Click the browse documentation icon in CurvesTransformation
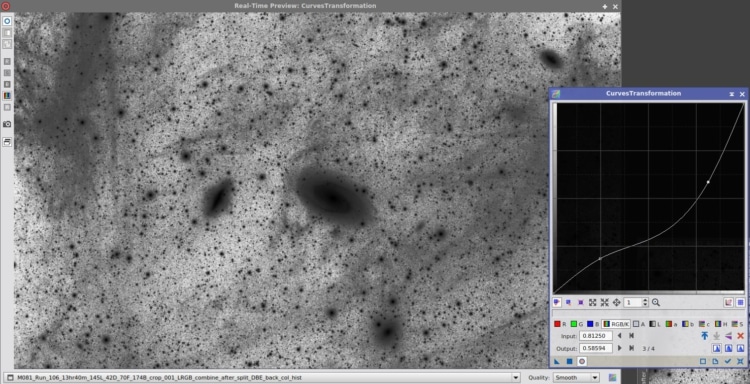Image resolution: width=750 pixels, height=384 pixels. point(716,362)
